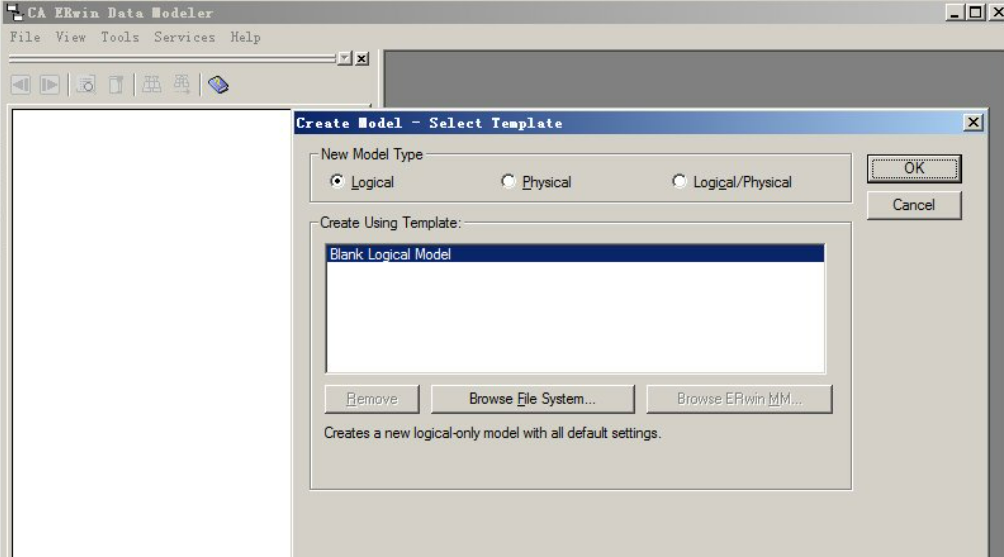Screen dimensions: 1004x557
Task: Maximize the ERwin main window
Action: point(975,12)
